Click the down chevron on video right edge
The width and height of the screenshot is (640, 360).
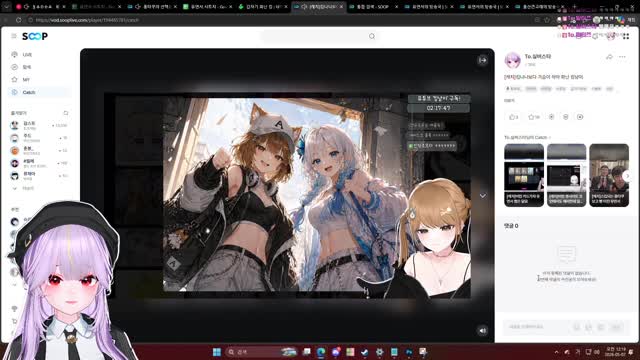point(482,196)
